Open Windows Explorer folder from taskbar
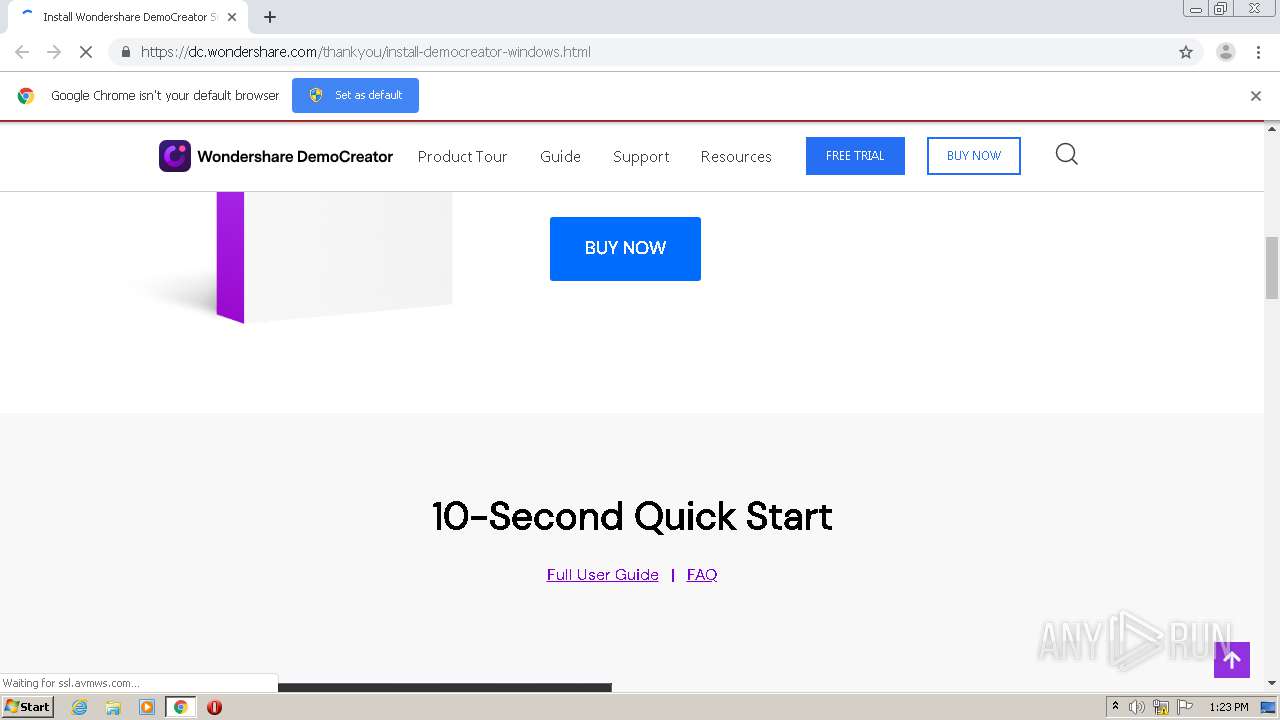Screen dimensions: 1280x720 coord(113,707)
